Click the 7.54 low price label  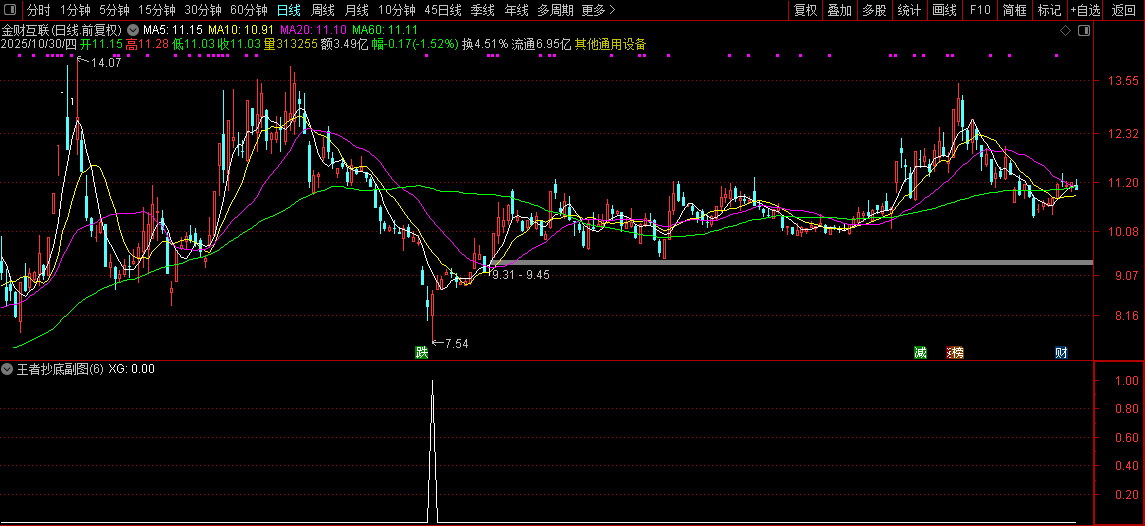click(x=456, y=343)
